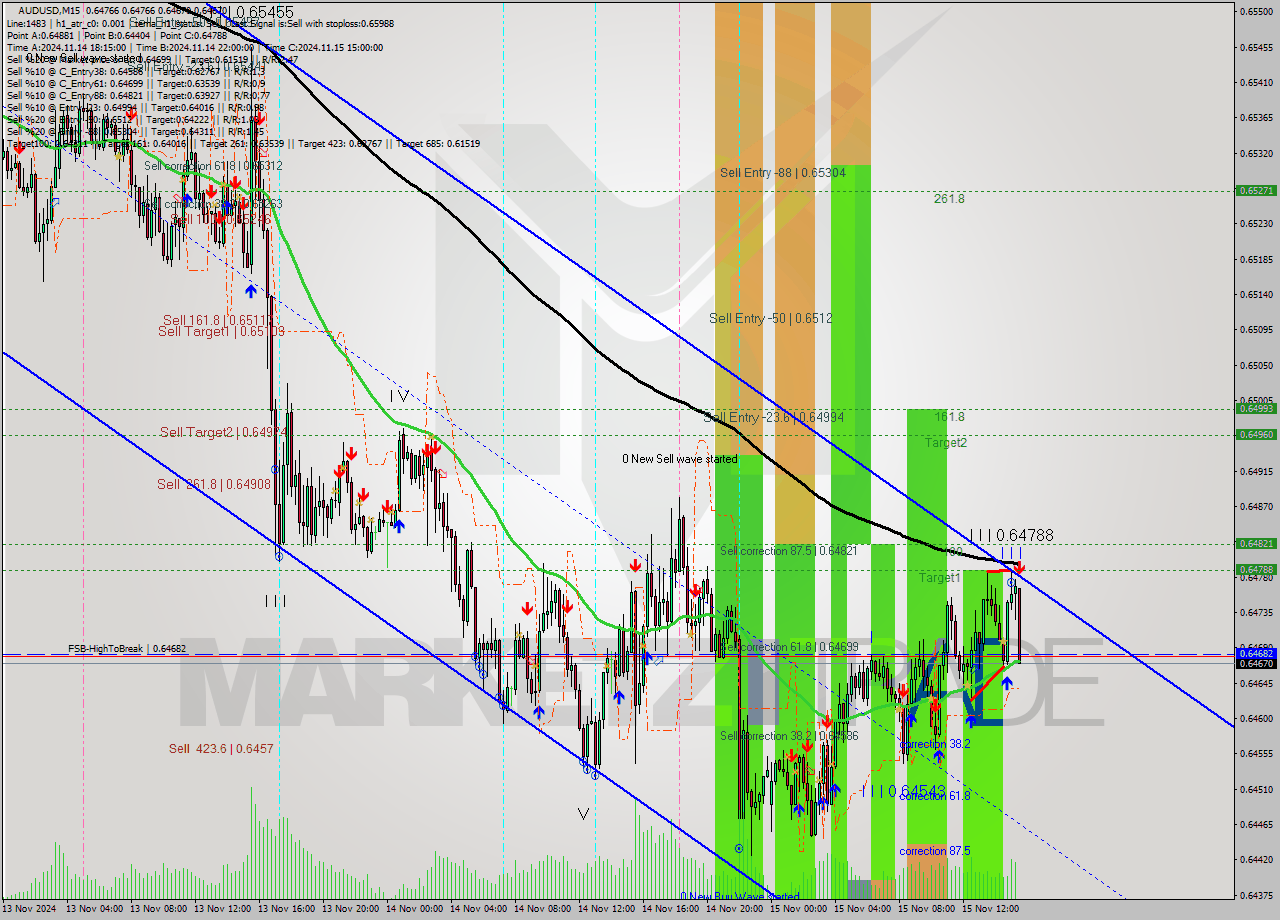Select the green '161.8' Fibonacci label
Viewport: 1280px width, 920px height.
pos(949,417)
